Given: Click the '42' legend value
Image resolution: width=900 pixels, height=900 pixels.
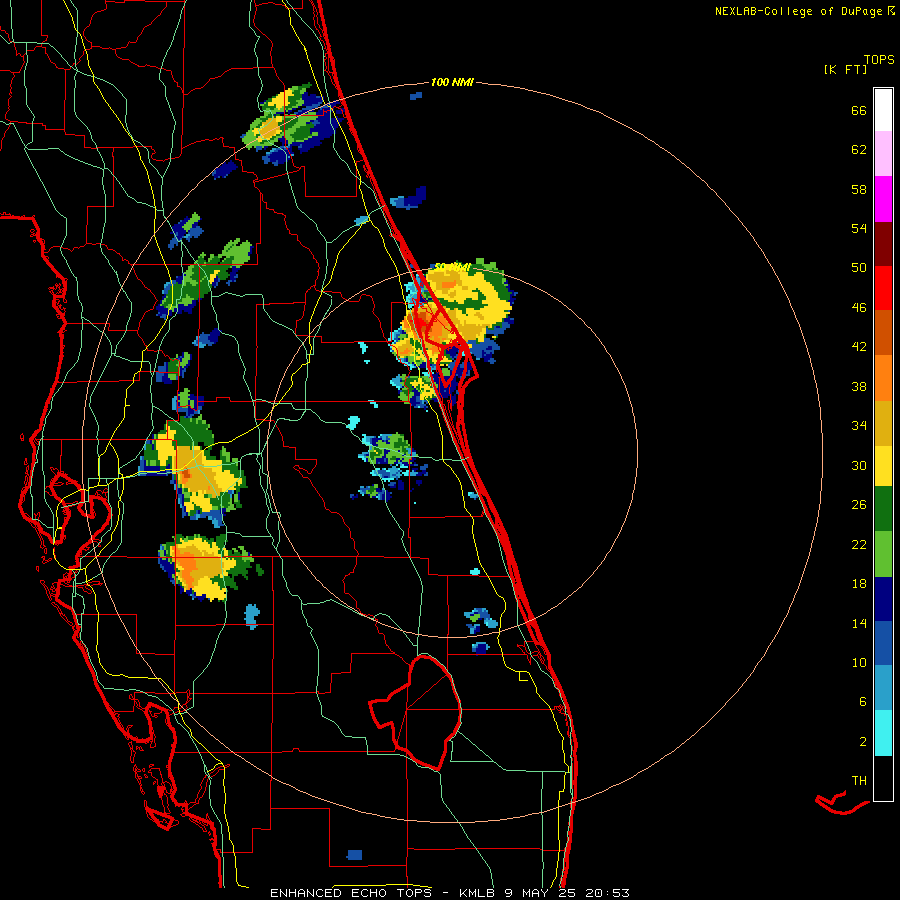Looking at the screenshot, I should pos(859,347).
